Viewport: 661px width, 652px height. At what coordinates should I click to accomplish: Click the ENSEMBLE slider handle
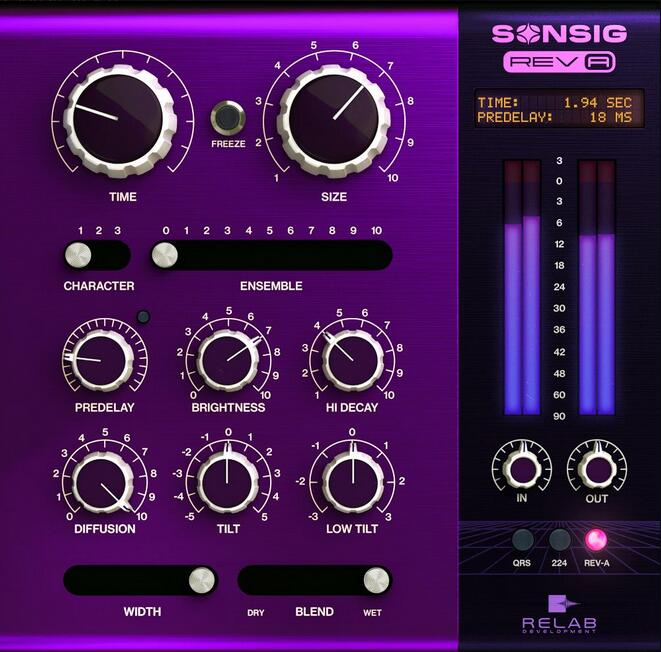pos(165,255)
